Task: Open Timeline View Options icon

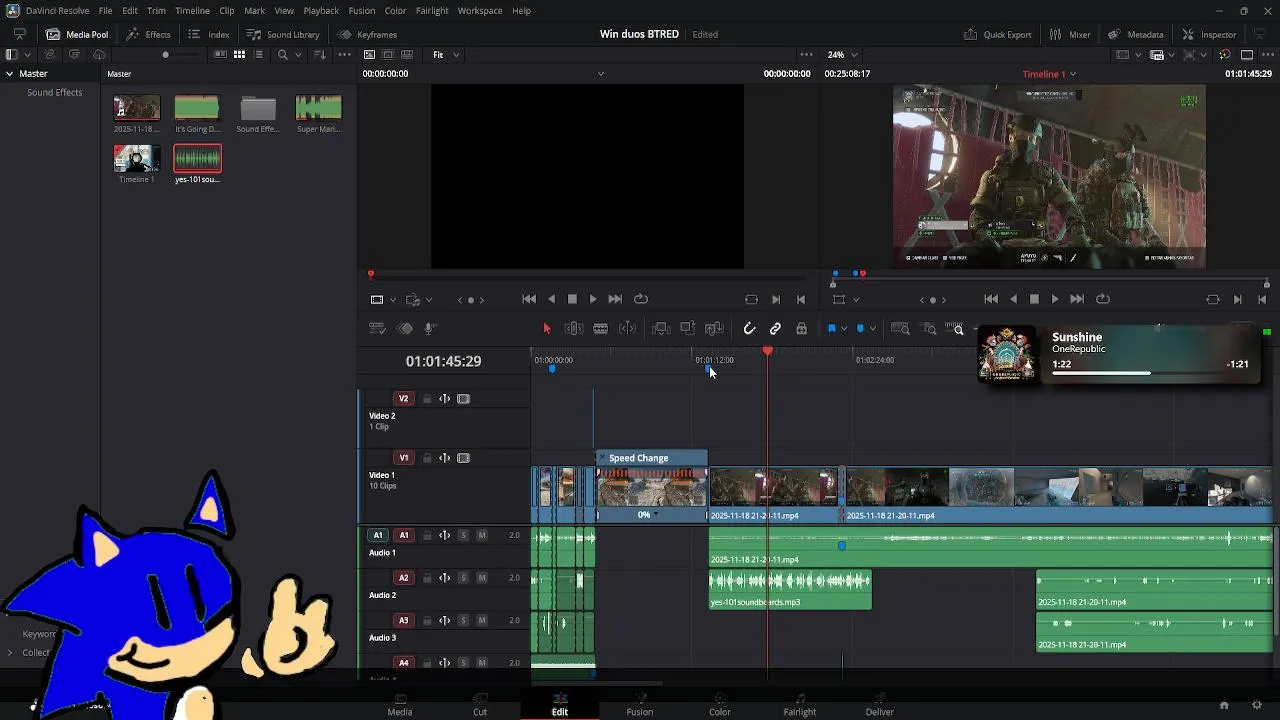Action: click(377, 329)
